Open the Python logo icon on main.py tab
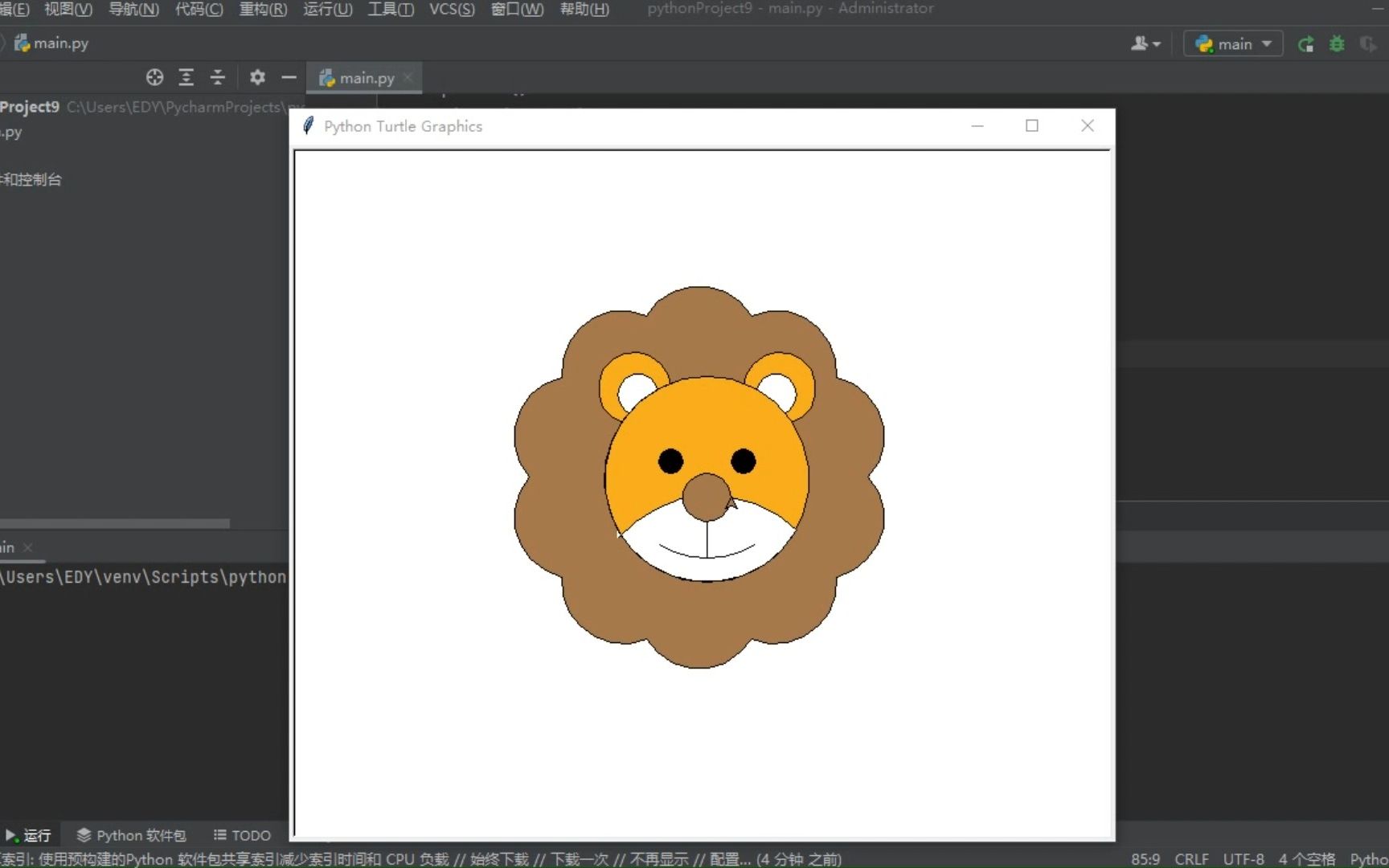The width and height of the screenshot is (1389, 868). click(326, 77)
